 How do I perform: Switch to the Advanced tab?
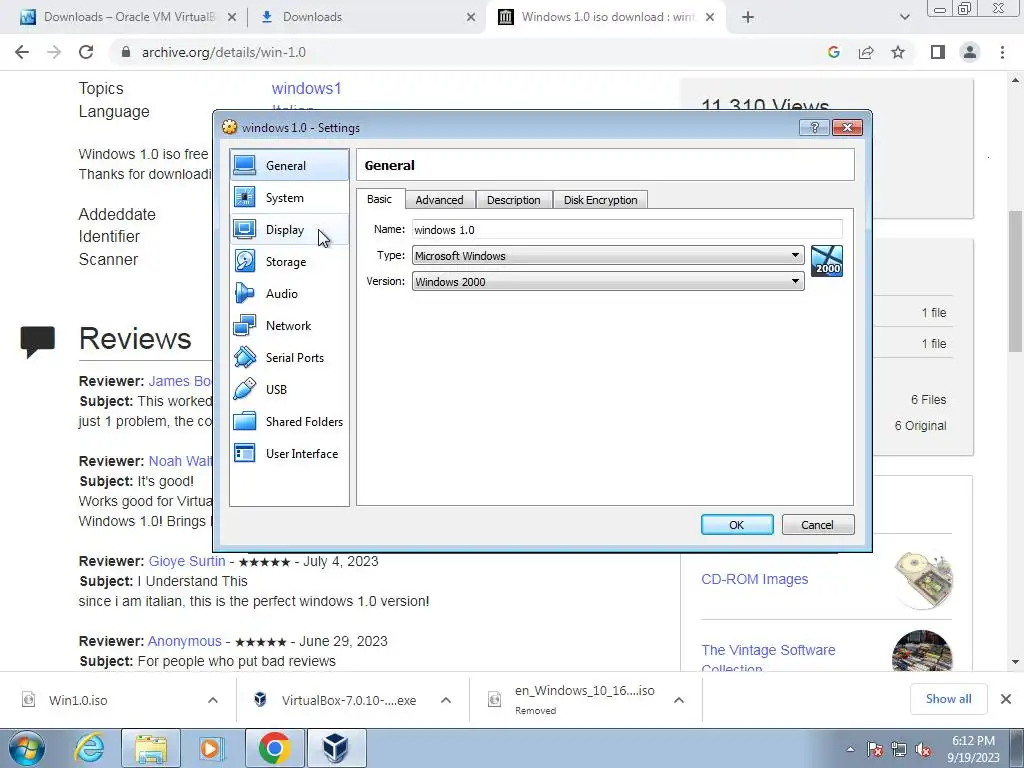coord(440,200)
